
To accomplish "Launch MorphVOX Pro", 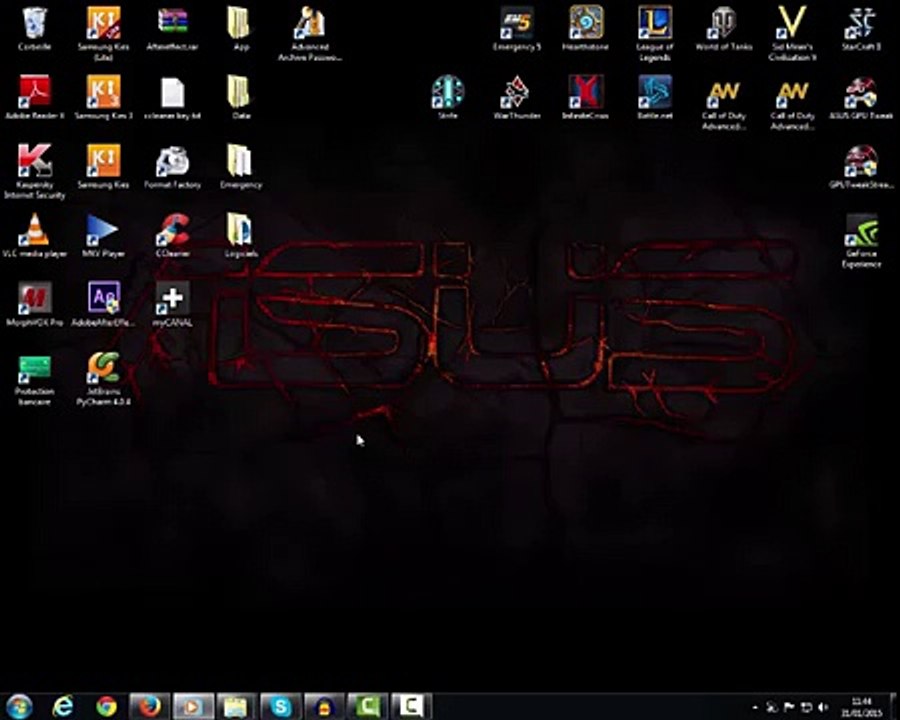I will pos(34,304).
